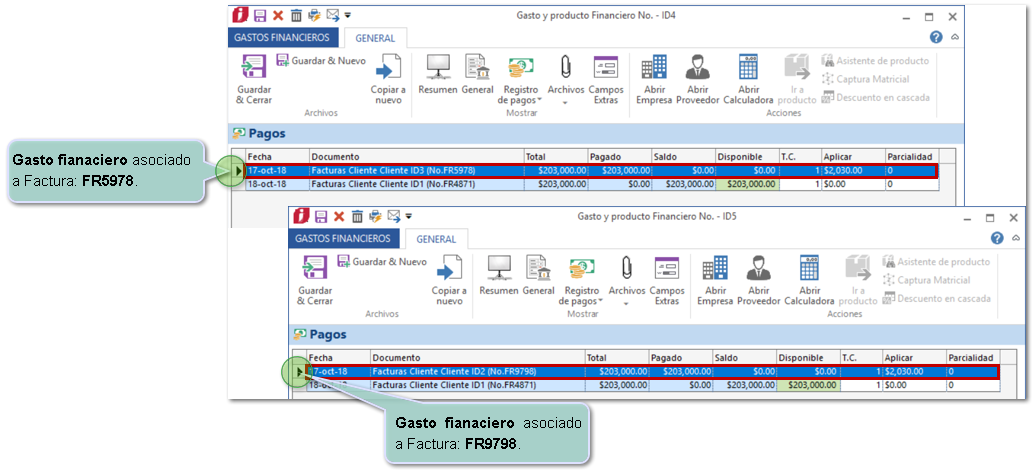
Task: Collapse the ribbon in ID5 window
Action: (1016, 238)
